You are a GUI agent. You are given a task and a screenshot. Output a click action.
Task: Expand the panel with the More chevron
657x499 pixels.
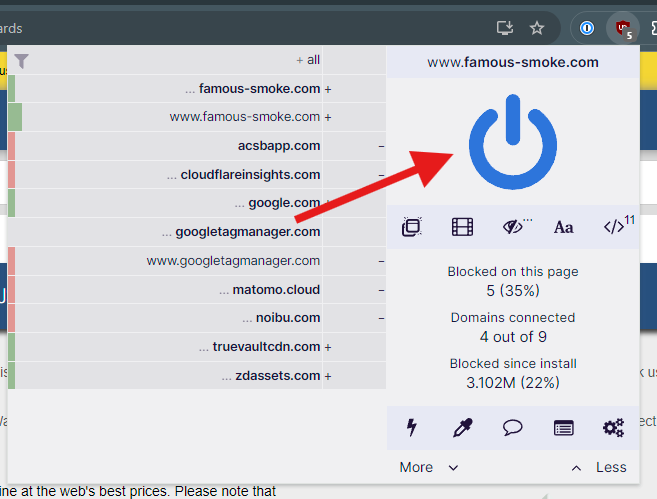pos(429,467)
